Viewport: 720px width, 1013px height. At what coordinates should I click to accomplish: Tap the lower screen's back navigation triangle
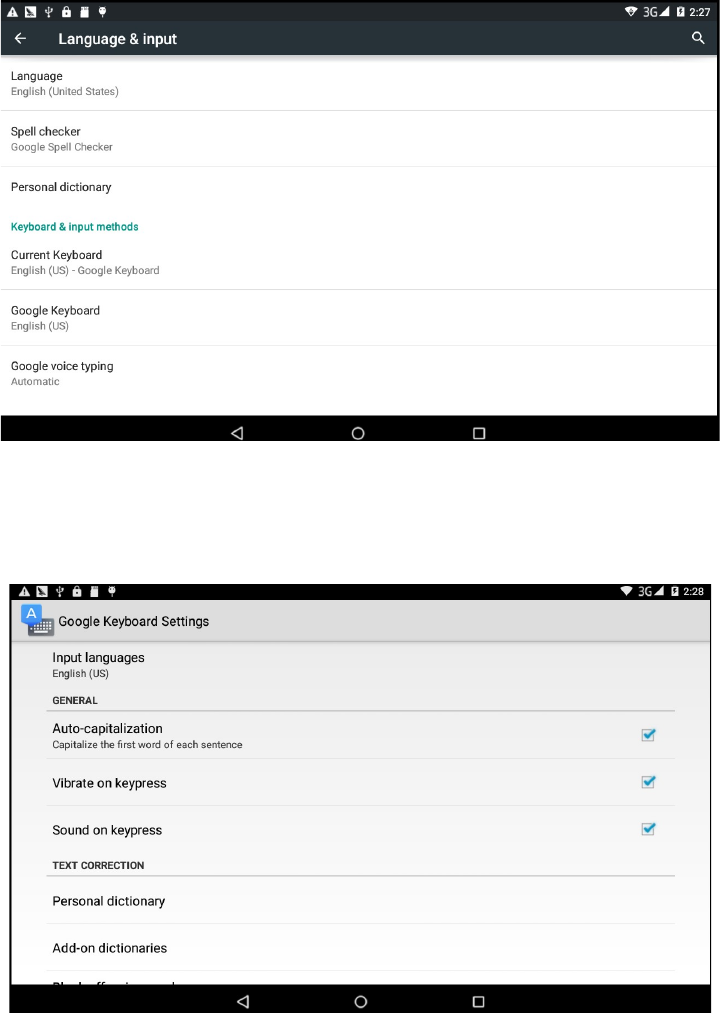pos(243,1001)
